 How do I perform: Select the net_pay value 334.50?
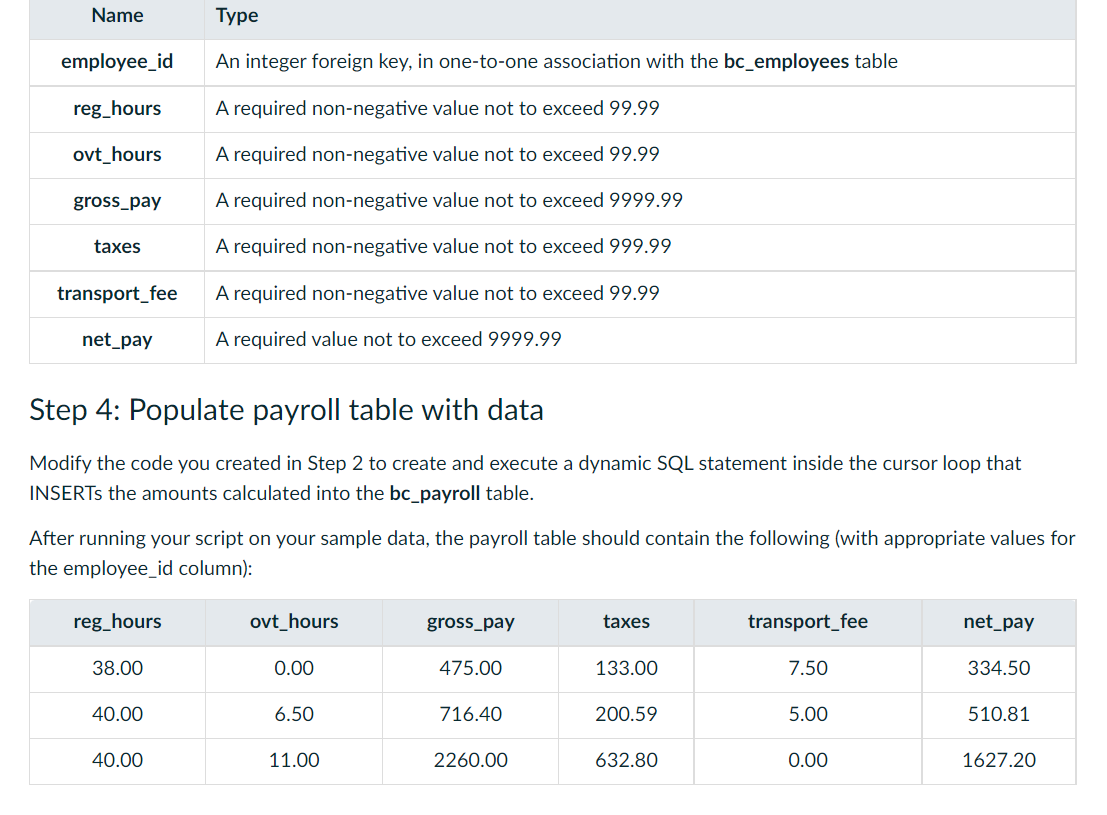998,668
